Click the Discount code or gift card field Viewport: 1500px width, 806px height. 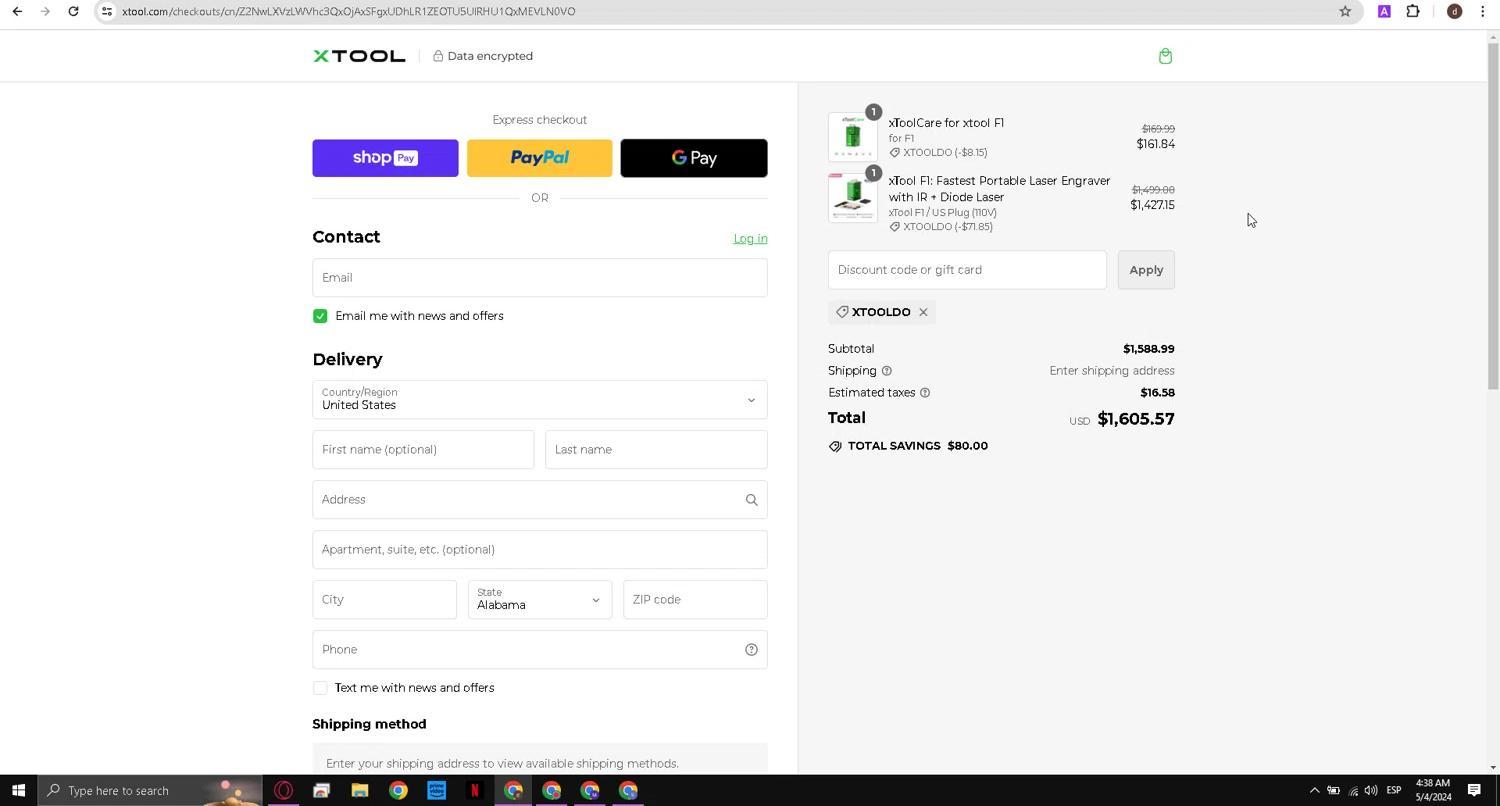pos(967,270)
